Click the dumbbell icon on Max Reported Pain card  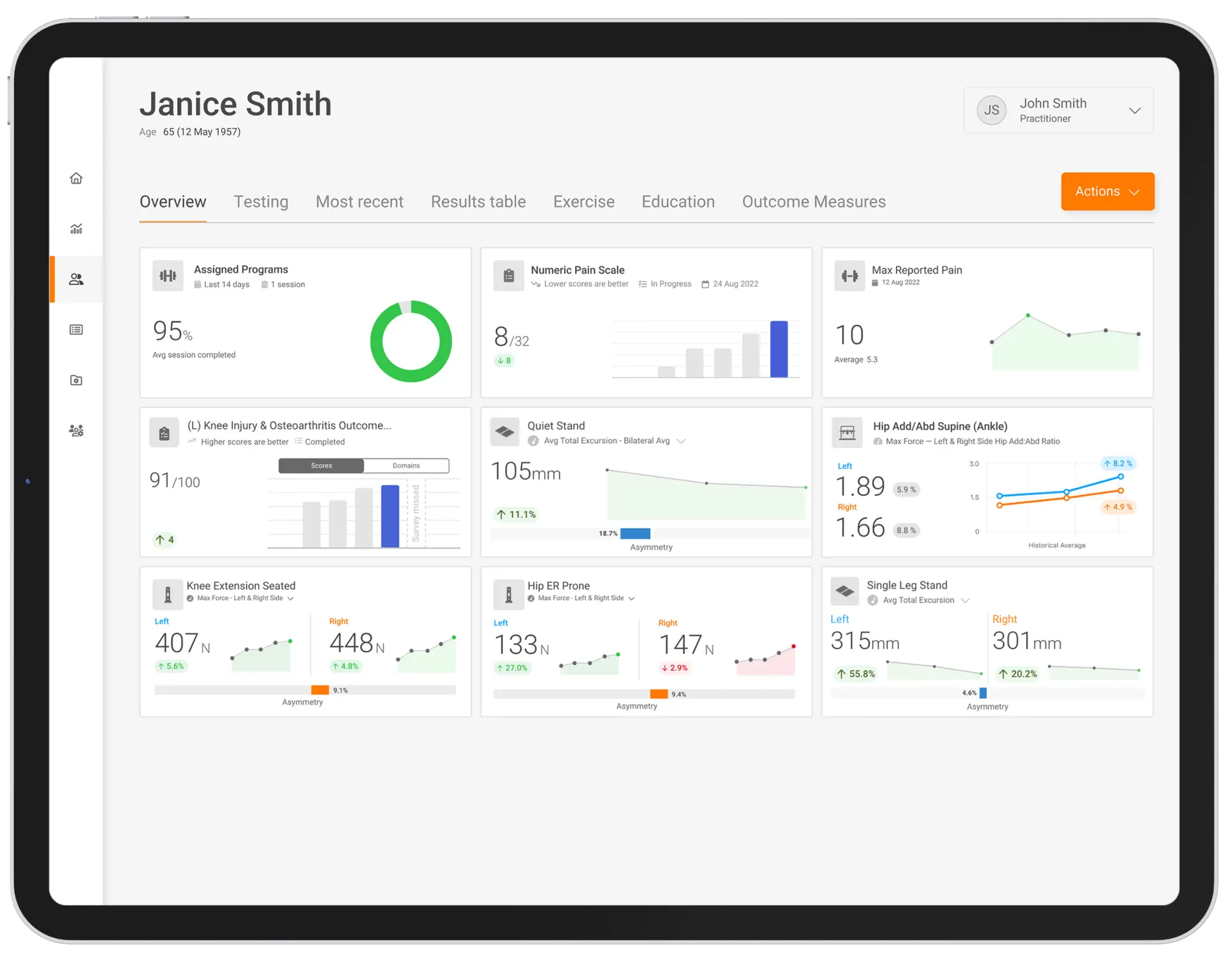pos(850,275)
